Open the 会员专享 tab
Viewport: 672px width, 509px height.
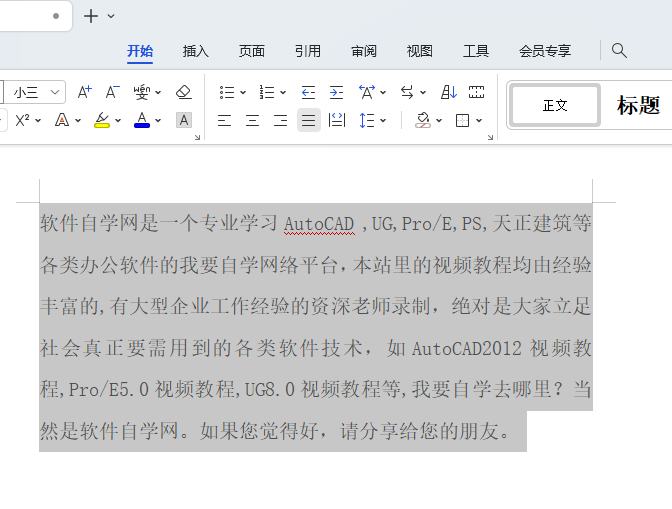click(x=545, y=51)
